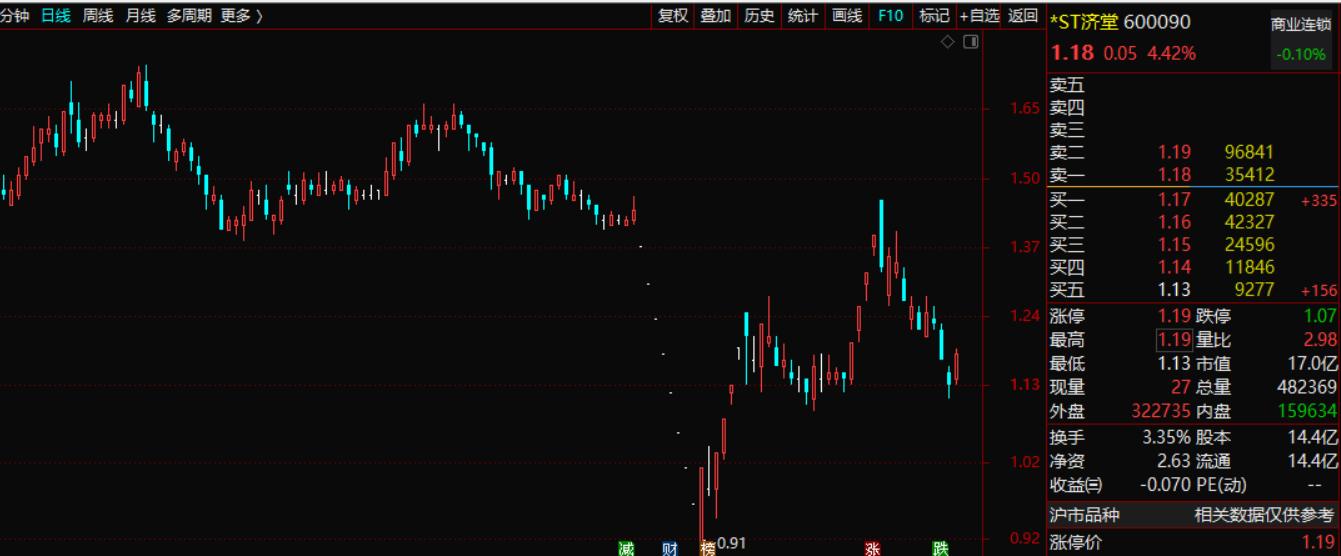Screen dimensions: 1341x556
Task: Select the 买四 bid price 1.14
Action: click(1175, 267)
